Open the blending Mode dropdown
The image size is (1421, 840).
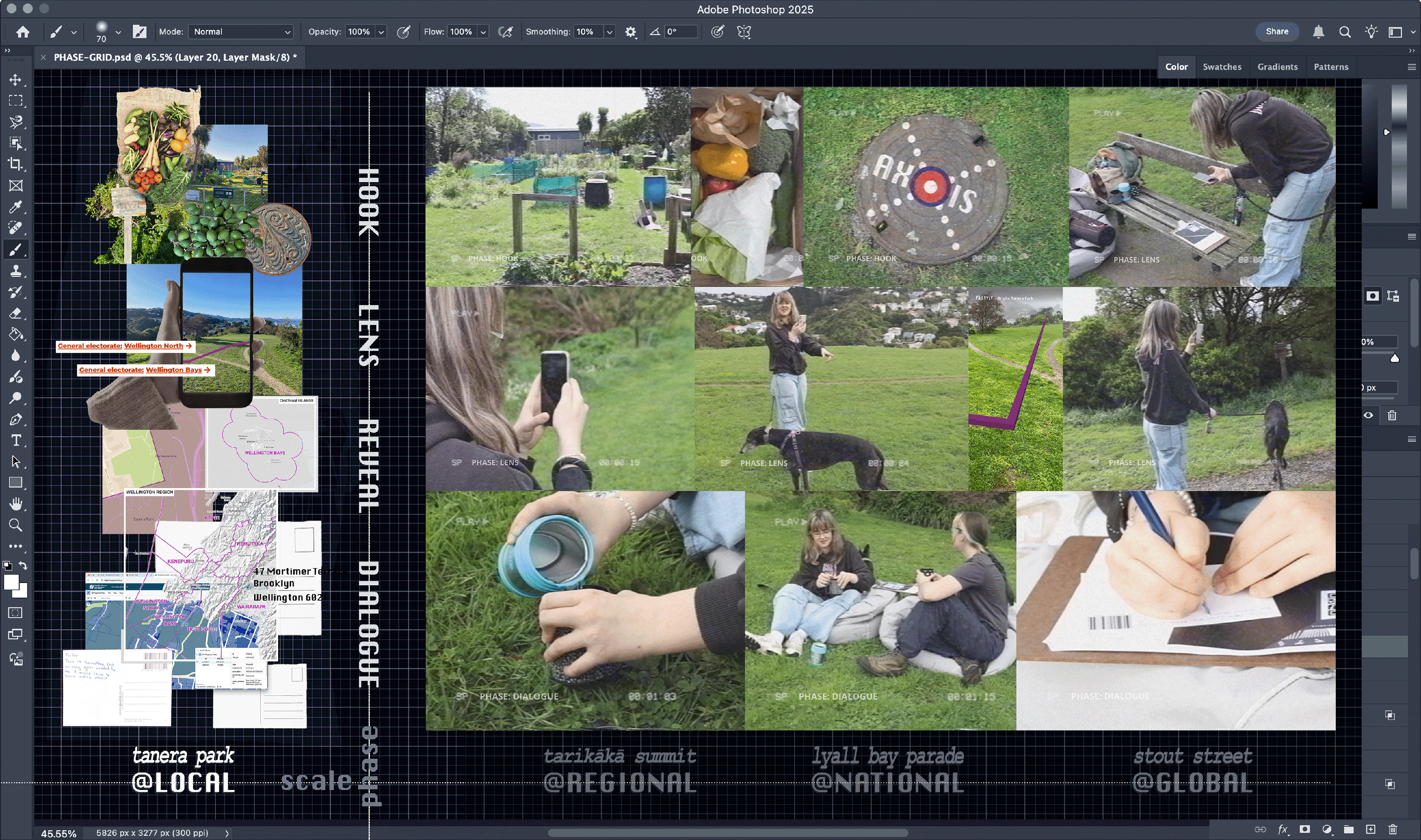tap(242, 32)
